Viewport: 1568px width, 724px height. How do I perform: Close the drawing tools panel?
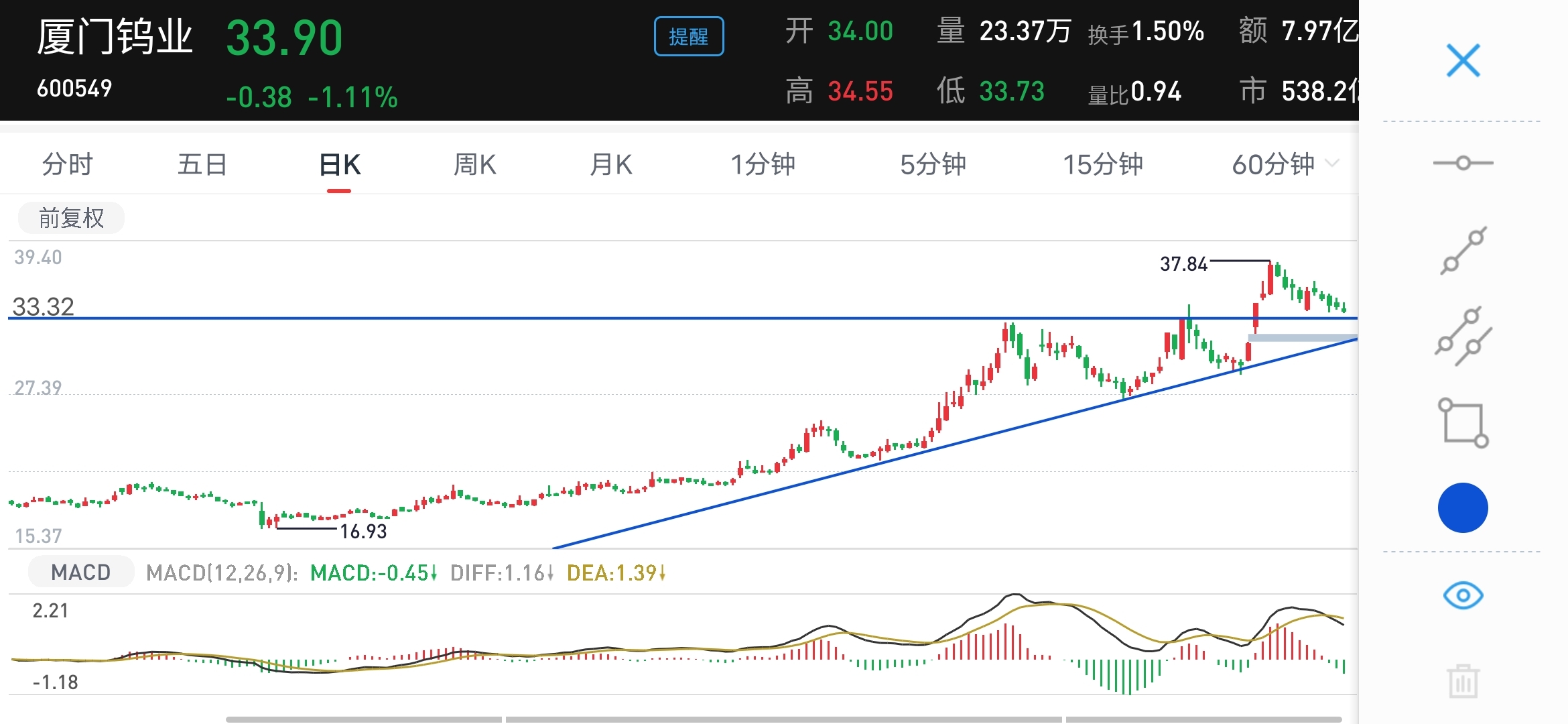tap(1463, 61)
